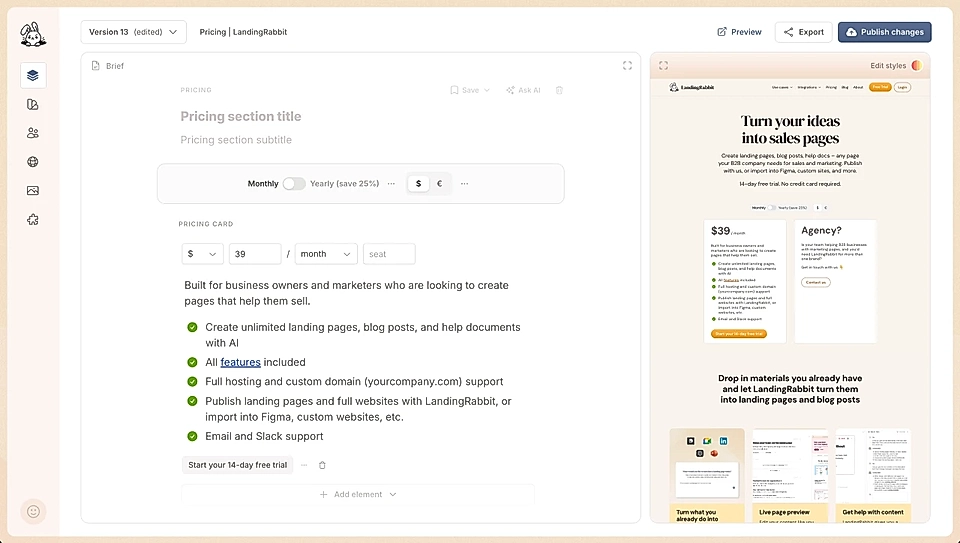Click the Ask AI sparkle button
Screen dimensions: 960x543
[523, 90]
